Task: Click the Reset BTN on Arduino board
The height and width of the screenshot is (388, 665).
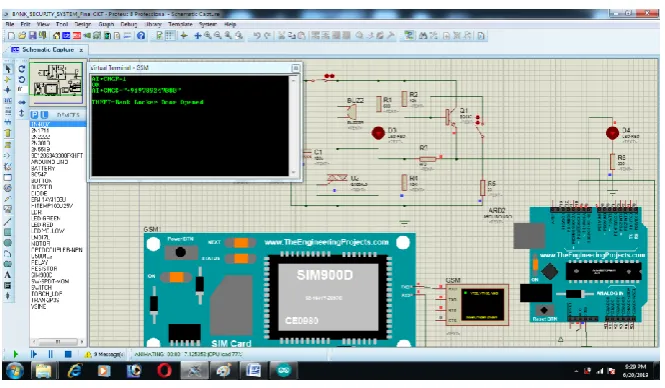Action: click(x=544, y=310)
